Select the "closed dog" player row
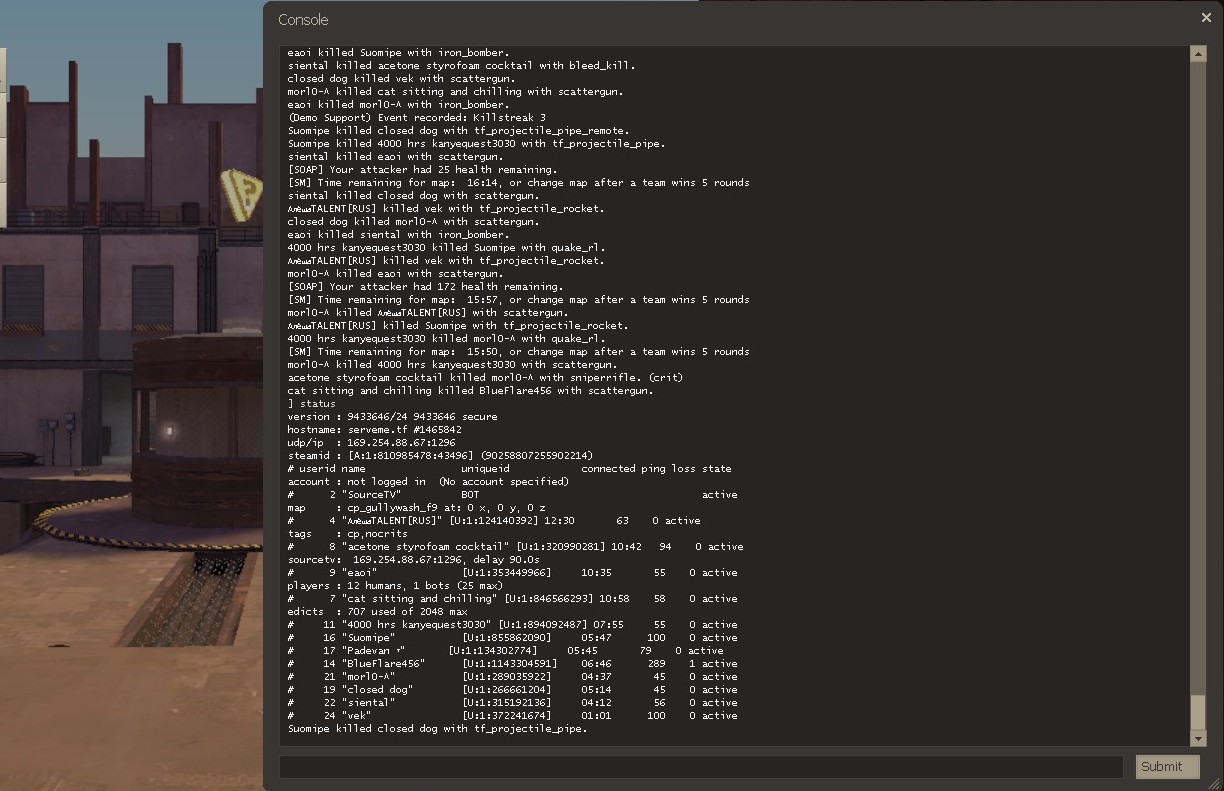This screenshot has height=791, width=1224. (x=510, y=690)
